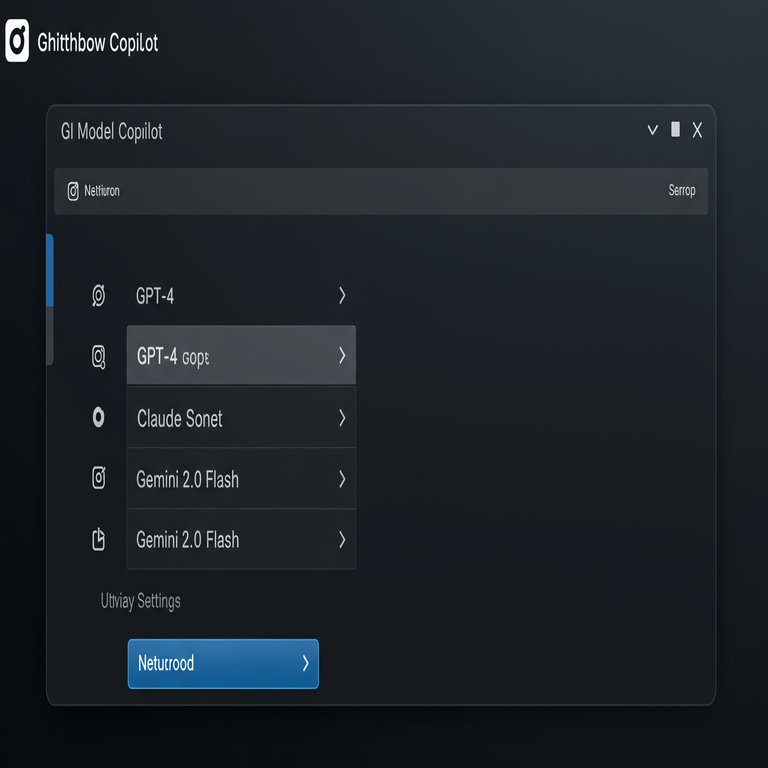
Task: Click the blue scrollbar thumb on left edge
Action: pos(49,270)
